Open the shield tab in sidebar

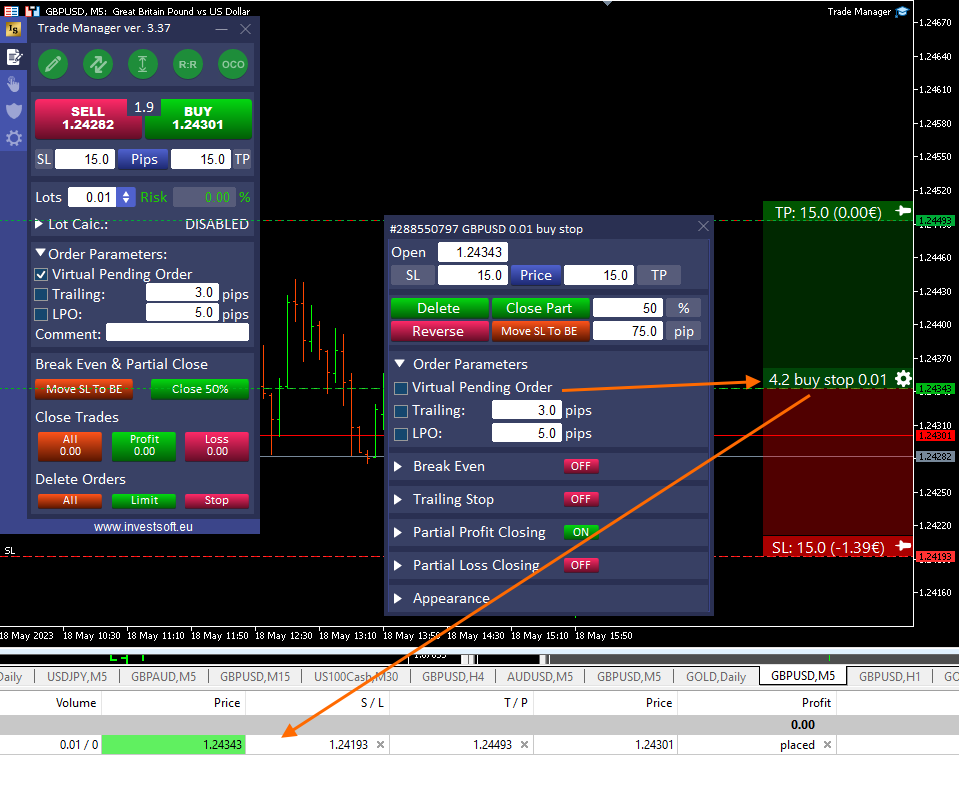[14, 110]
